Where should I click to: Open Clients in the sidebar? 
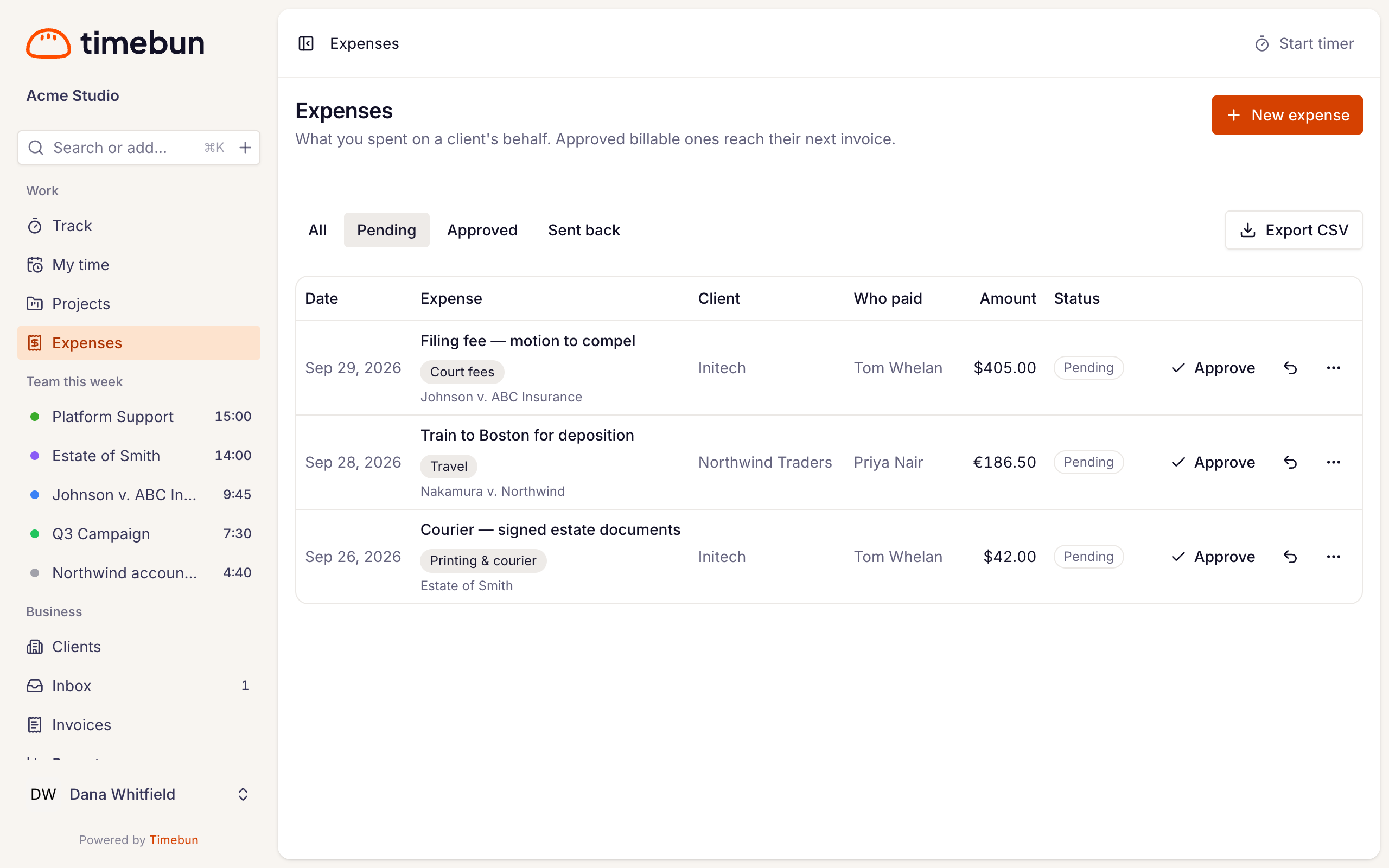[139, 647]
